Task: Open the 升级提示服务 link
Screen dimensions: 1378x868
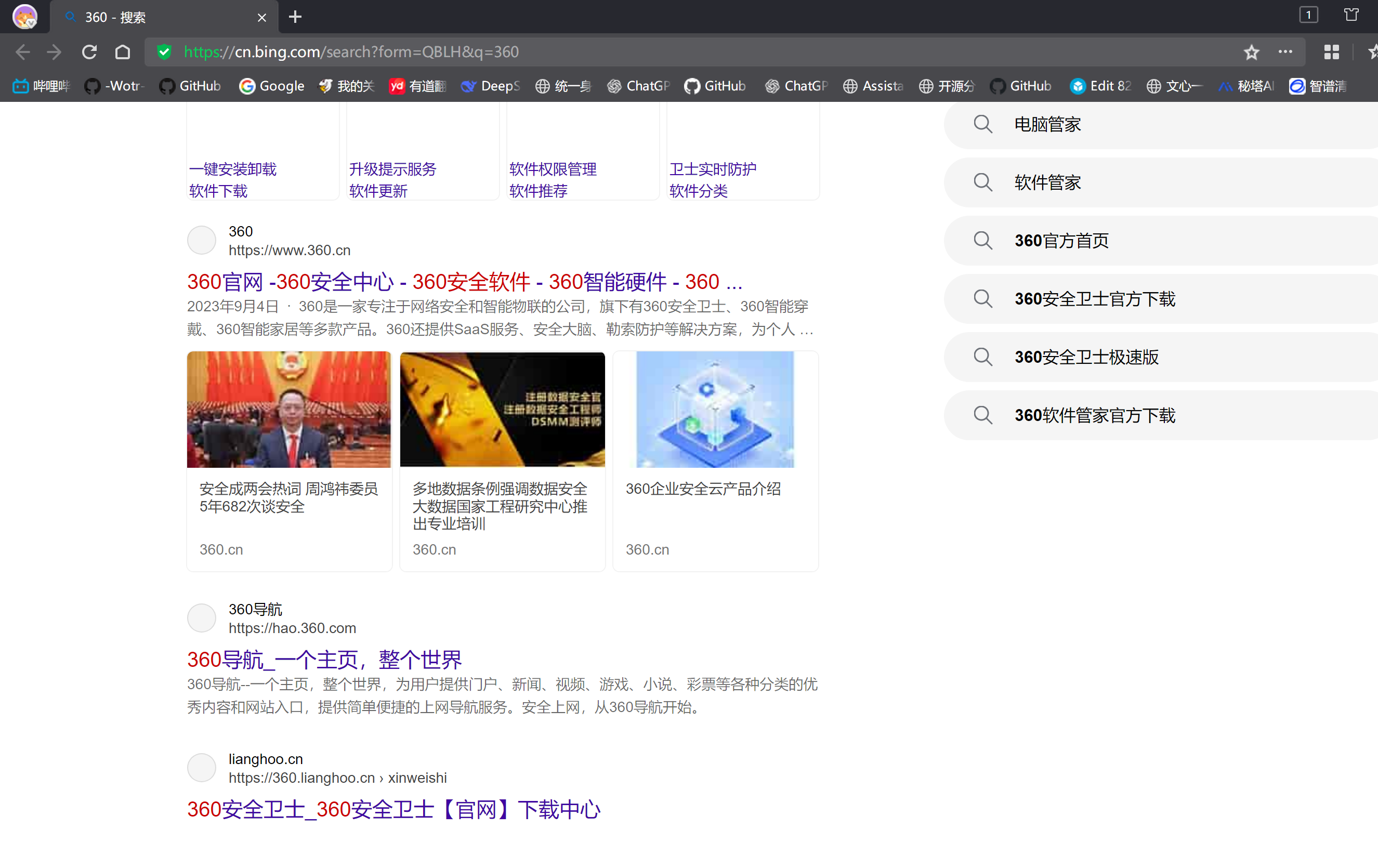Action: (392, 169)
